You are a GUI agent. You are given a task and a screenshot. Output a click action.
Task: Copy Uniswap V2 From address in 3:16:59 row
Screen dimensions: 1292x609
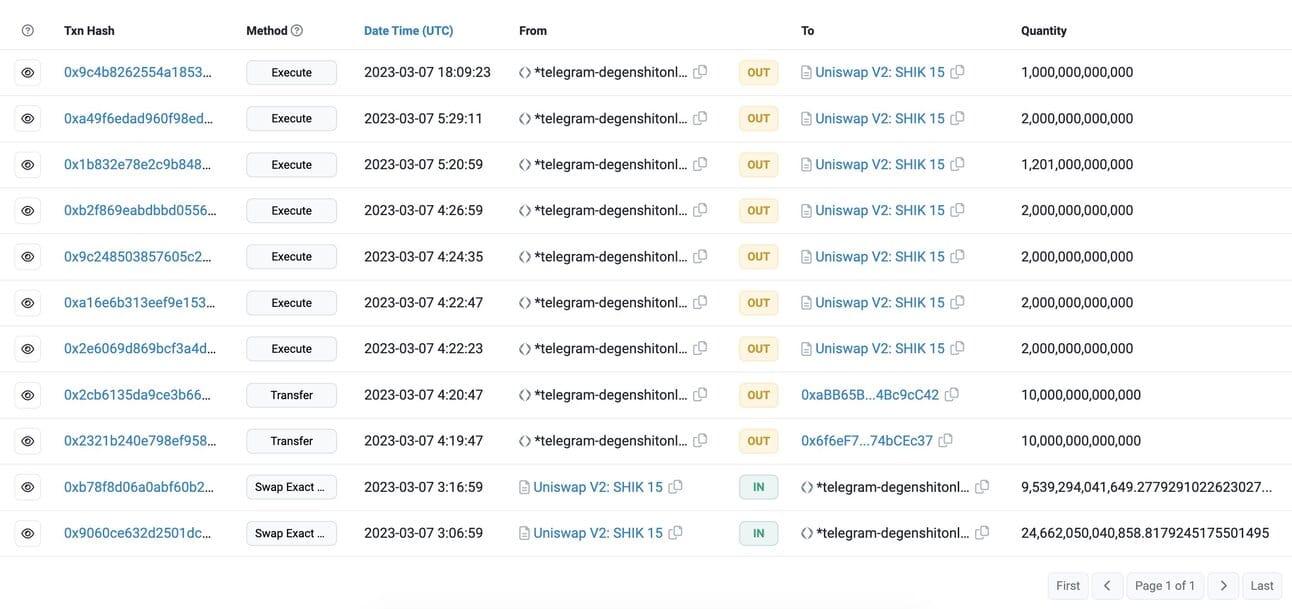(676, 487)
